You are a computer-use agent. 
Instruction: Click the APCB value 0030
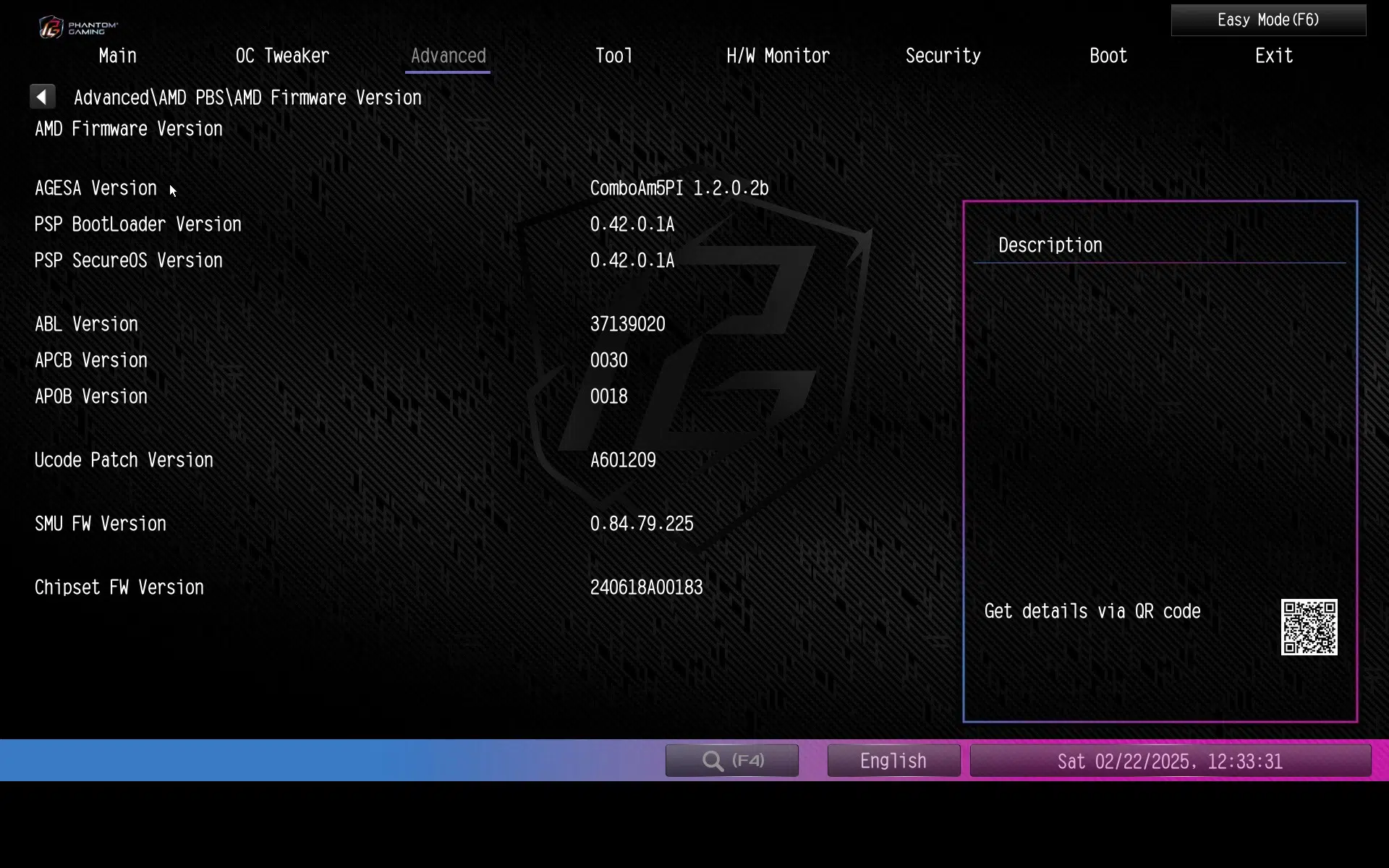point(608,360)
